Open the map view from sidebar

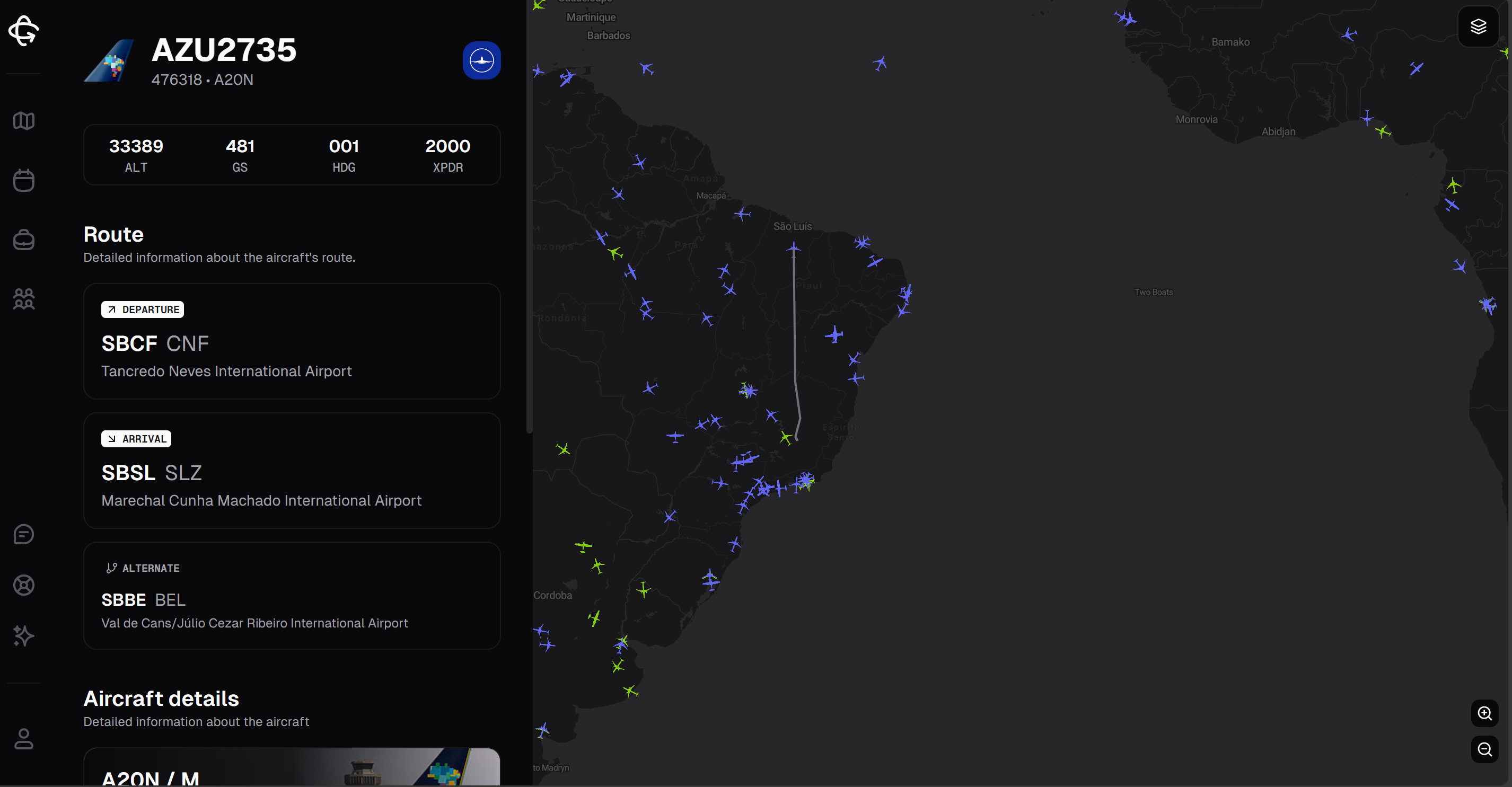click(23, 121)
